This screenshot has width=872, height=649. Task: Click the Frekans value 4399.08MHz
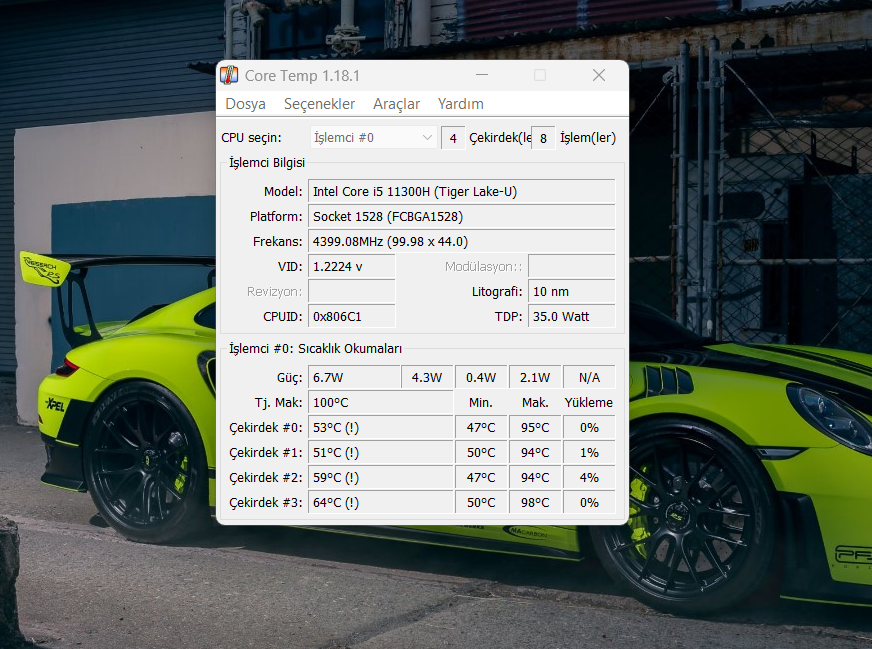coord(462,241)
